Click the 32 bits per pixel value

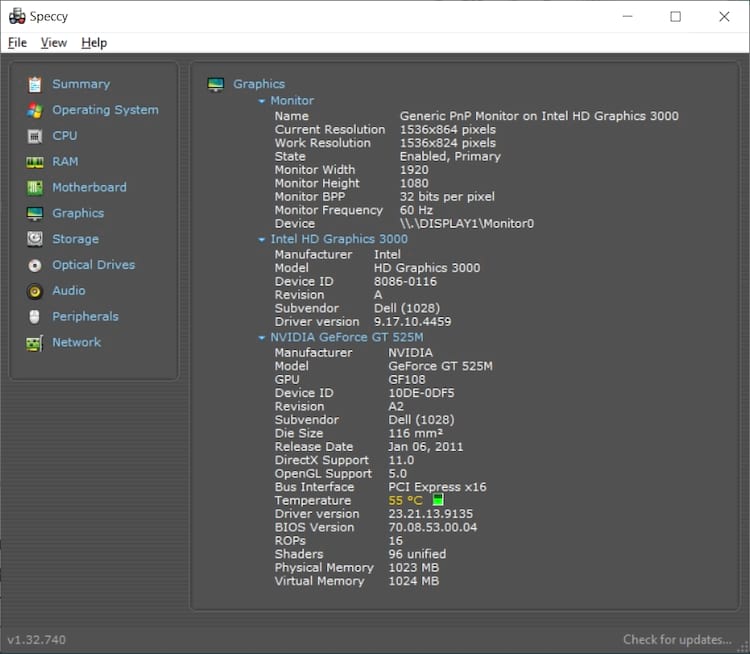coord(447,197)
